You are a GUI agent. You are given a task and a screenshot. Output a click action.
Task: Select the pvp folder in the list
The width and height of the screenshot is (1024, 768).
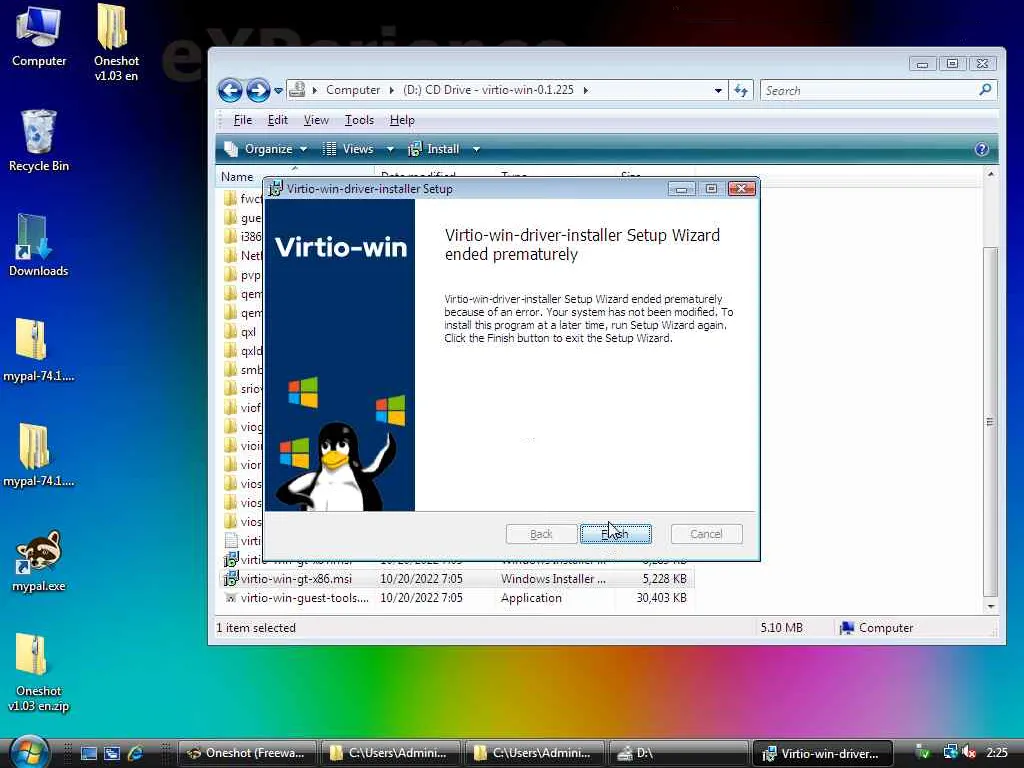click(242, 275)
